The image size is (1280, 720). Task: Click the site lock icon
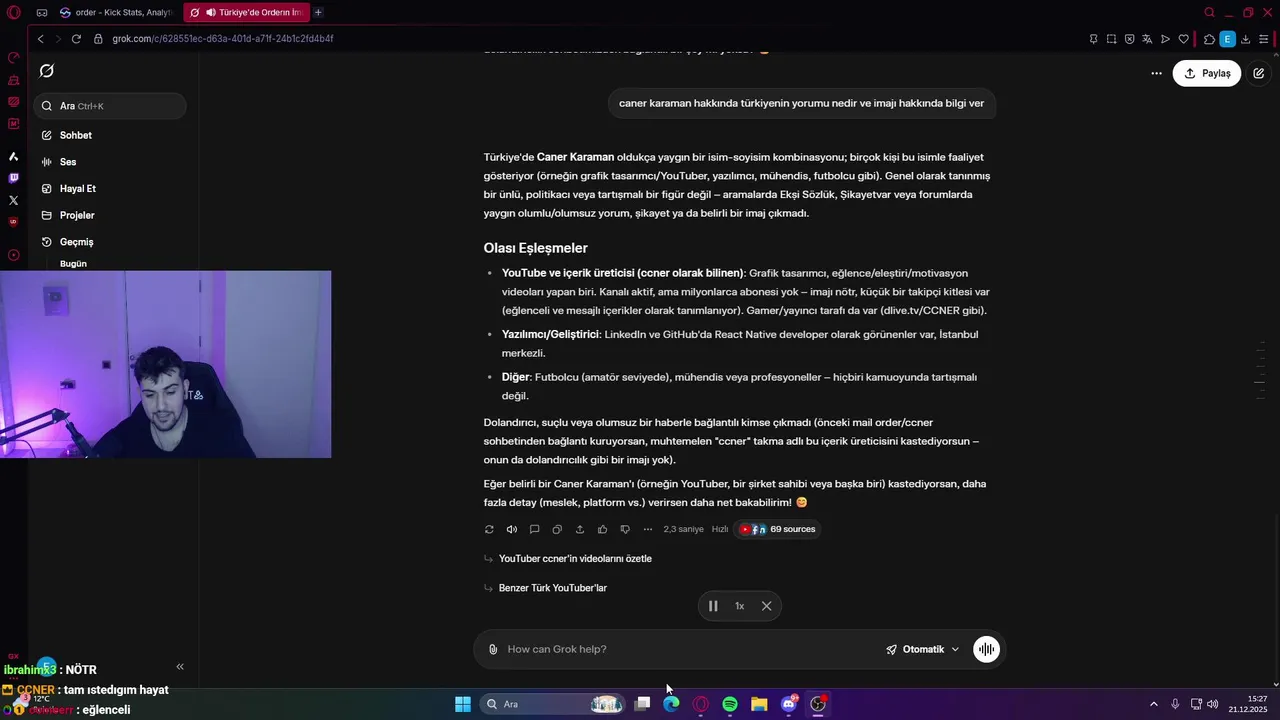click(98, 39)
